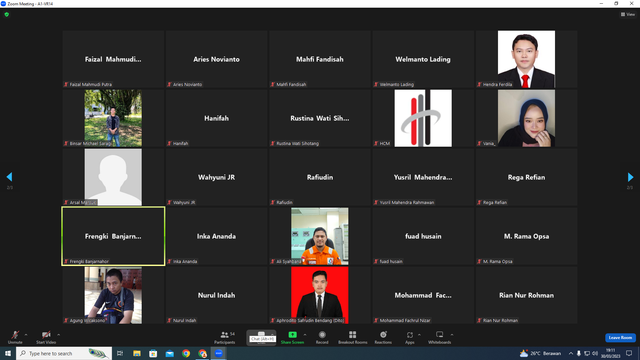
Task: Click Faizal Mahmudi Putra's tile
Action: coord(113,59)
